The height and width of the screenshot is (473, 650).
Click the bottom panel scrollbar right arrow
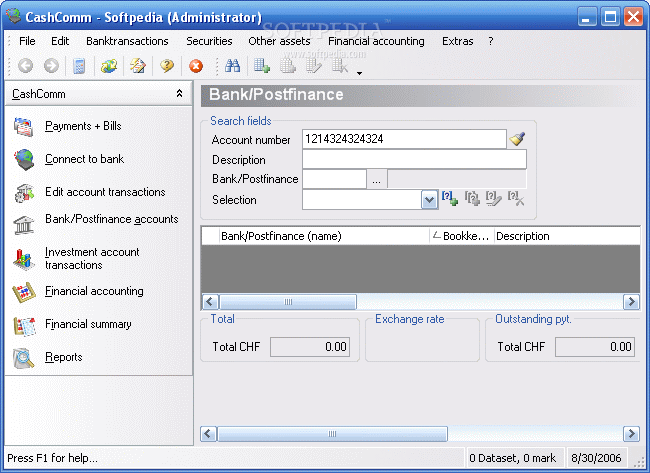tap(631, 434)
